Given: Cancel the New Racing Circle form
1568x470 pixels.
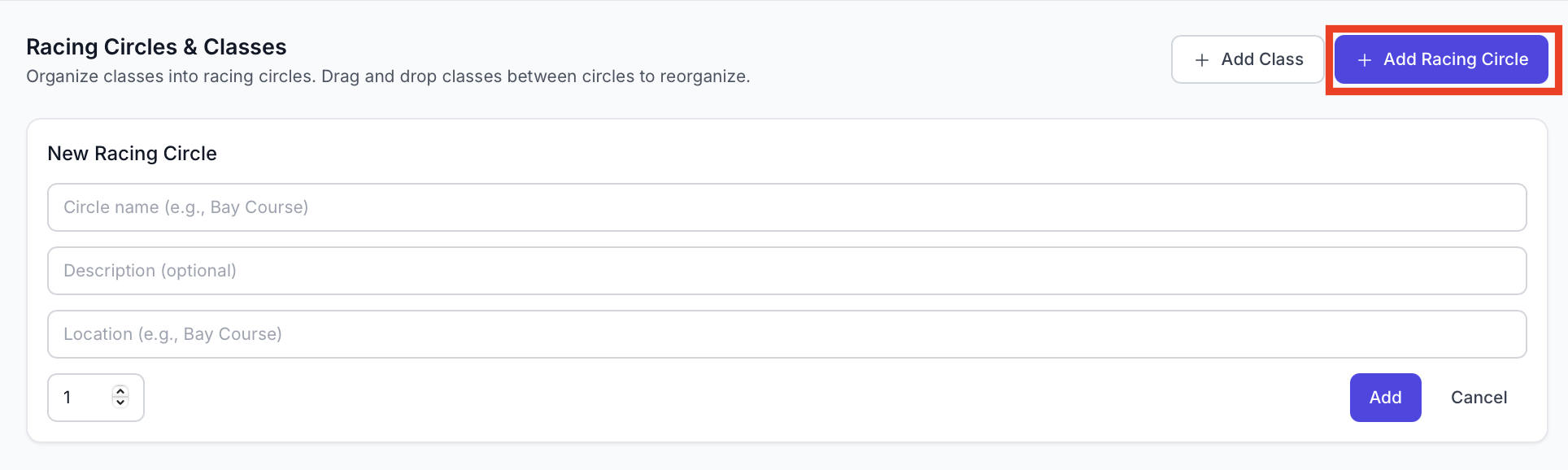Looking at the screenshot, I should 1479,397.
